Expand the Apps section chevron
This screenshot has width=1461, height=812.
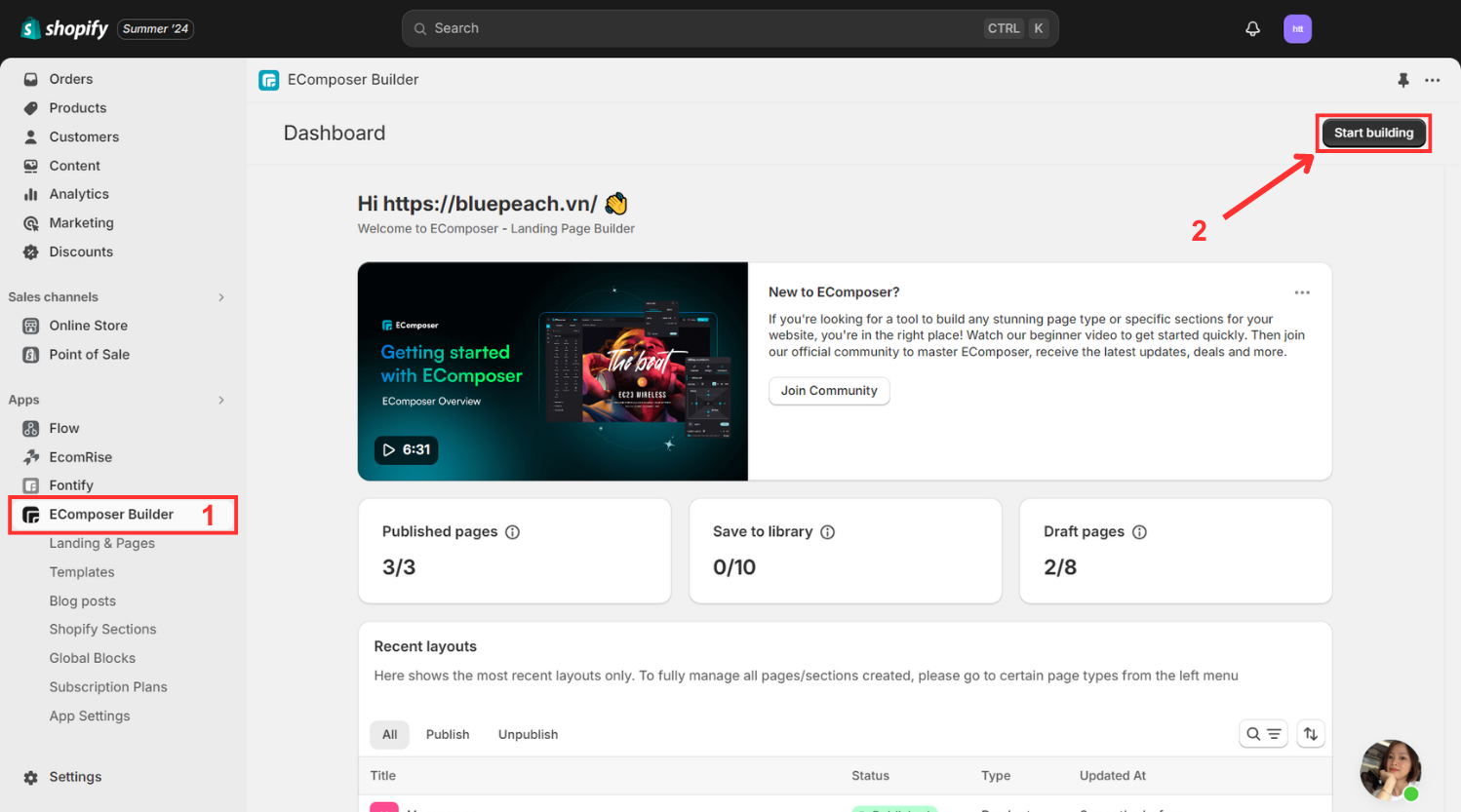point(221,400)
